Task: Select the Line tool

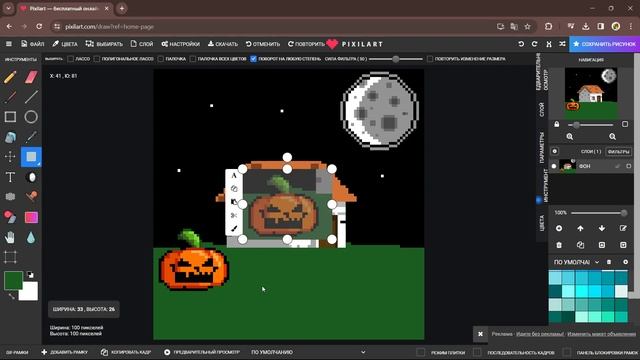Action: [x=31, y=97]
